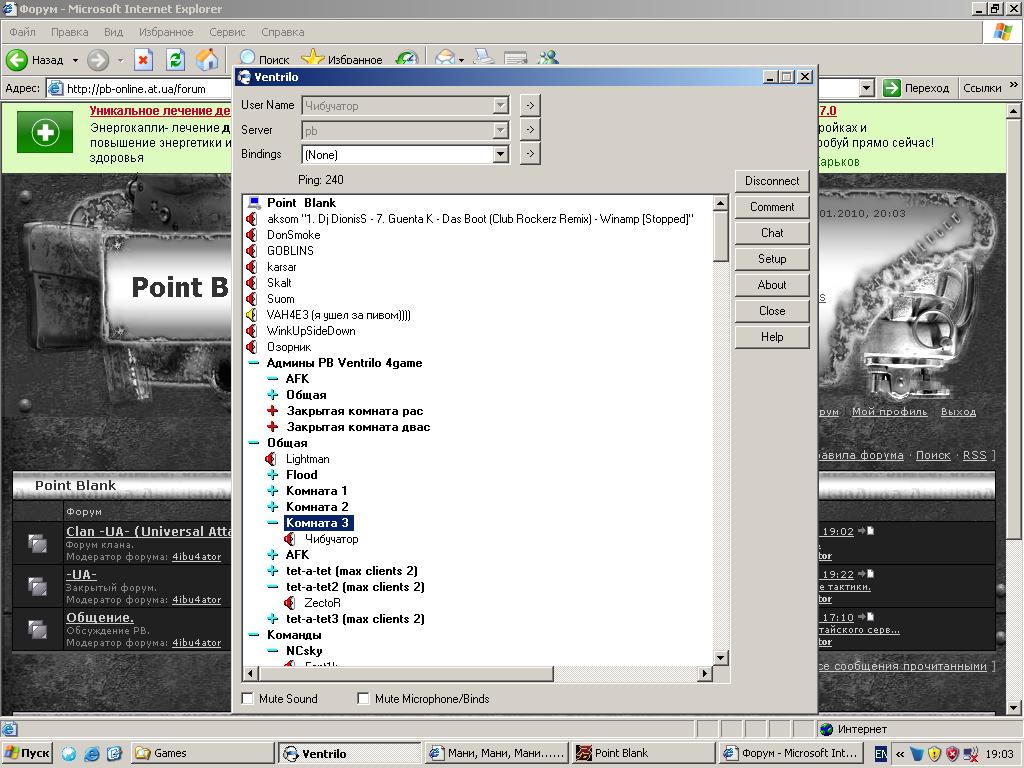The image size is (1024, 768).
Task: Click the Пуск start button in the taskbar
Action: (28, 753)
